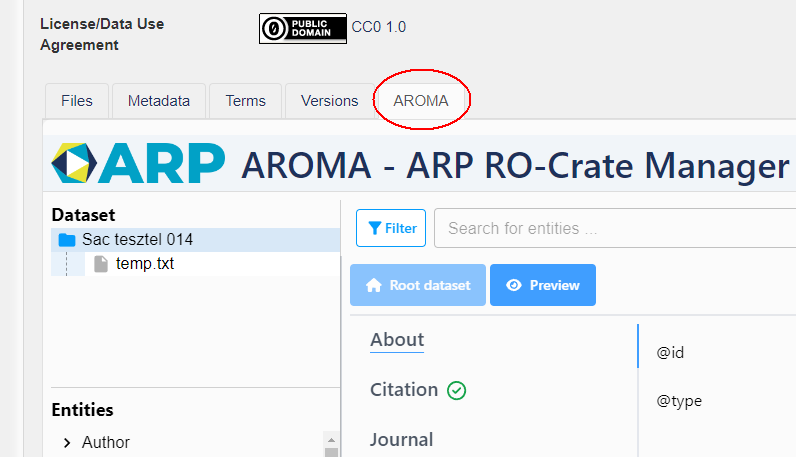Click the ARP logo in the banner
The width and height of the screenshot is (796, 457).
138,164
